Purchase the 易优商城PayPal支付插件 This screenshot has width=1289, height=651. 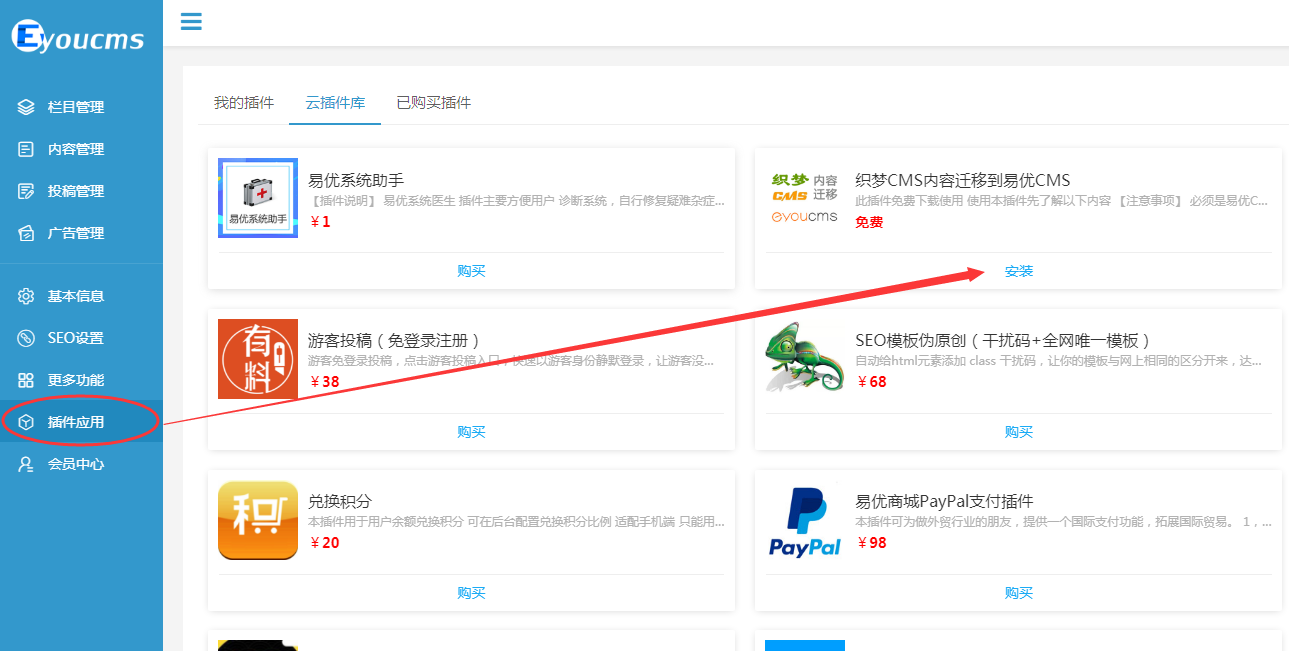click(x=1018, y=593)
